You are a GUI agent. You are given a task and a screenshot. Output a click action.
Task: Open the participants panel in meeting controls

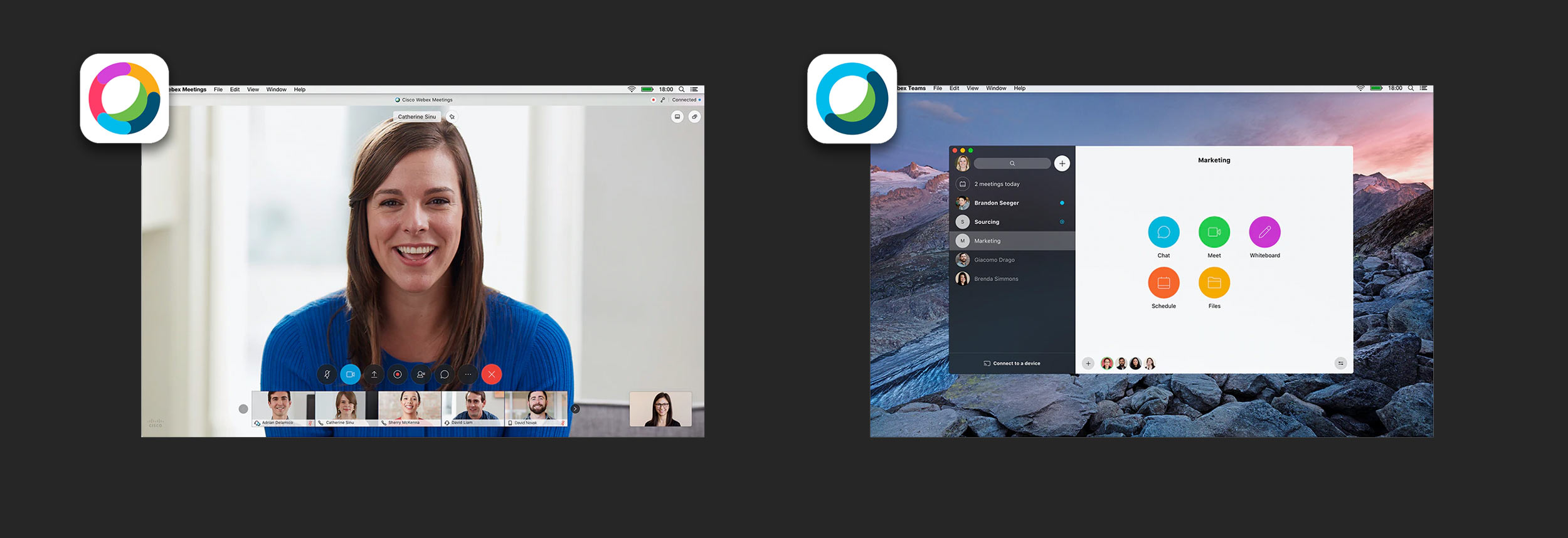pos(421,374)
